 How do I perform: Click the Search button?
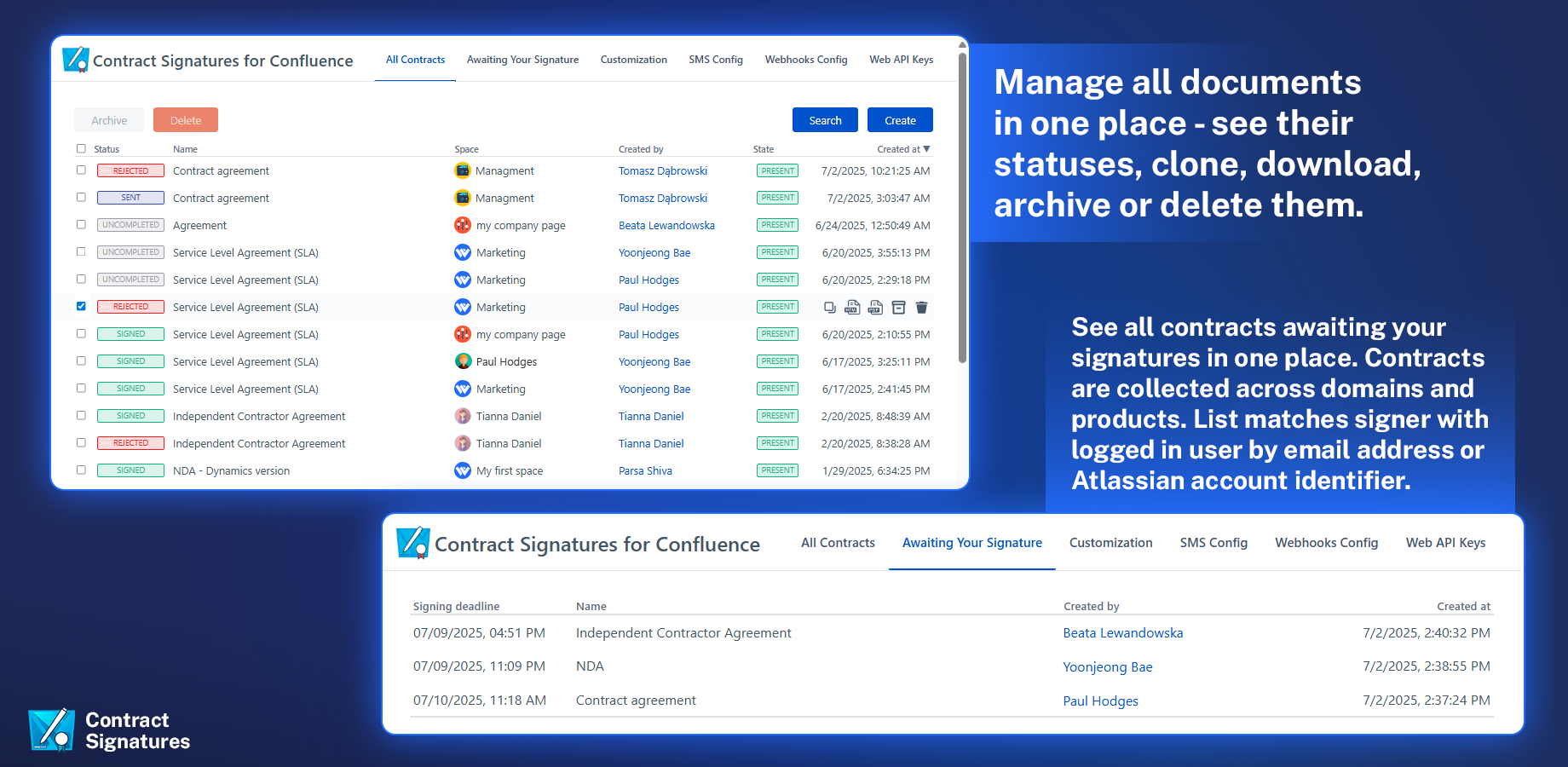tap(825, 120)
